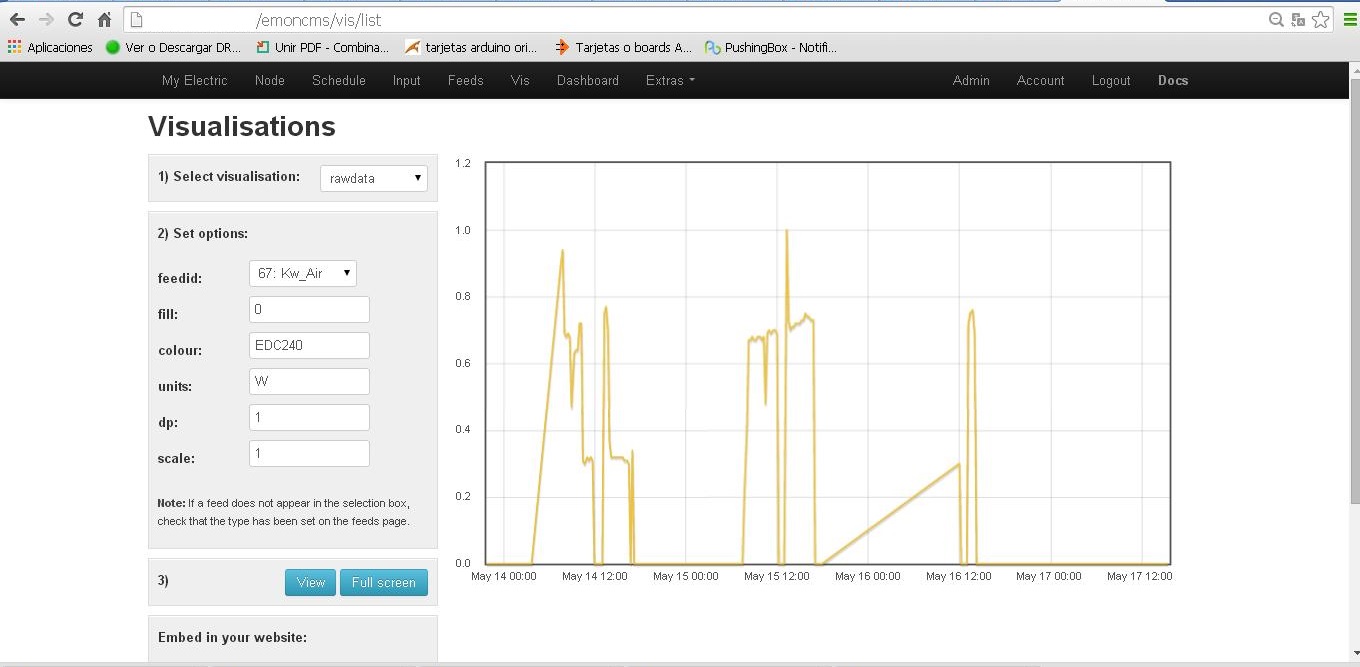The height and width of the screenshot is (667, 1360).
Task: Switch to the Feeds section
Action: coord(465,81)
